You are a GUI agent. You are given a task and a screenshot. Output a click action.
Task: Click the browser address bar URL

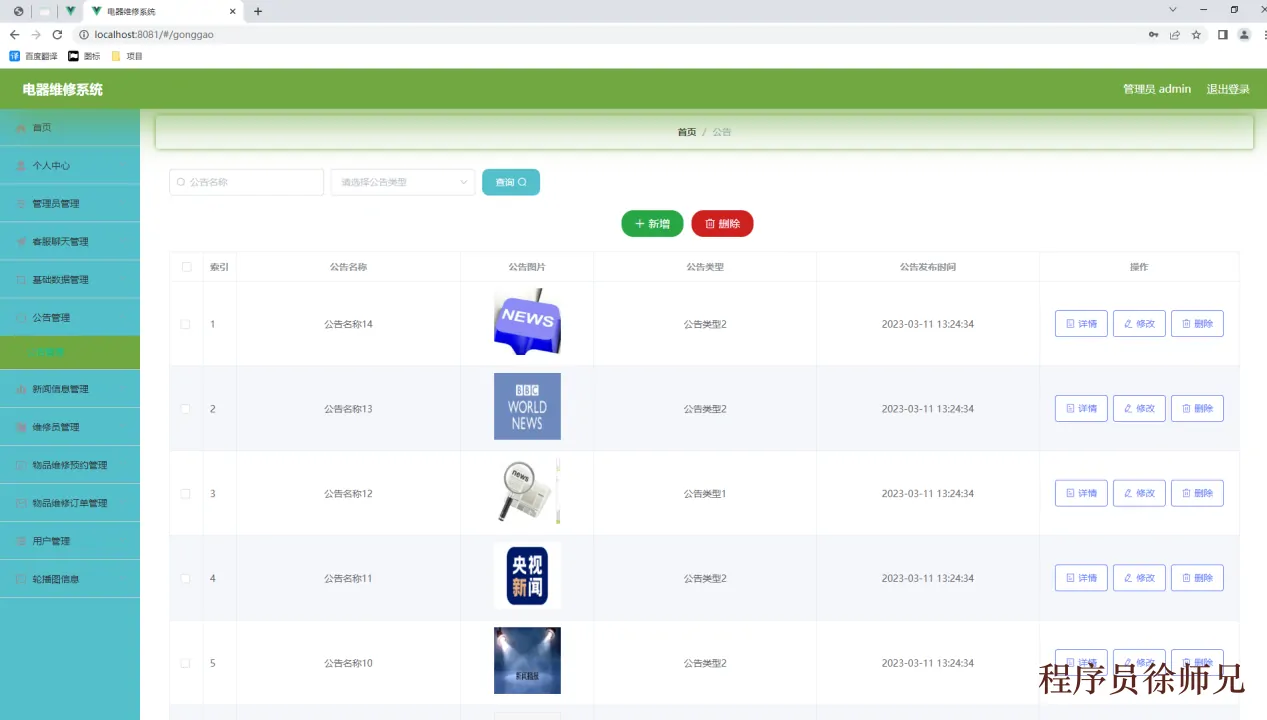(154, 34)
